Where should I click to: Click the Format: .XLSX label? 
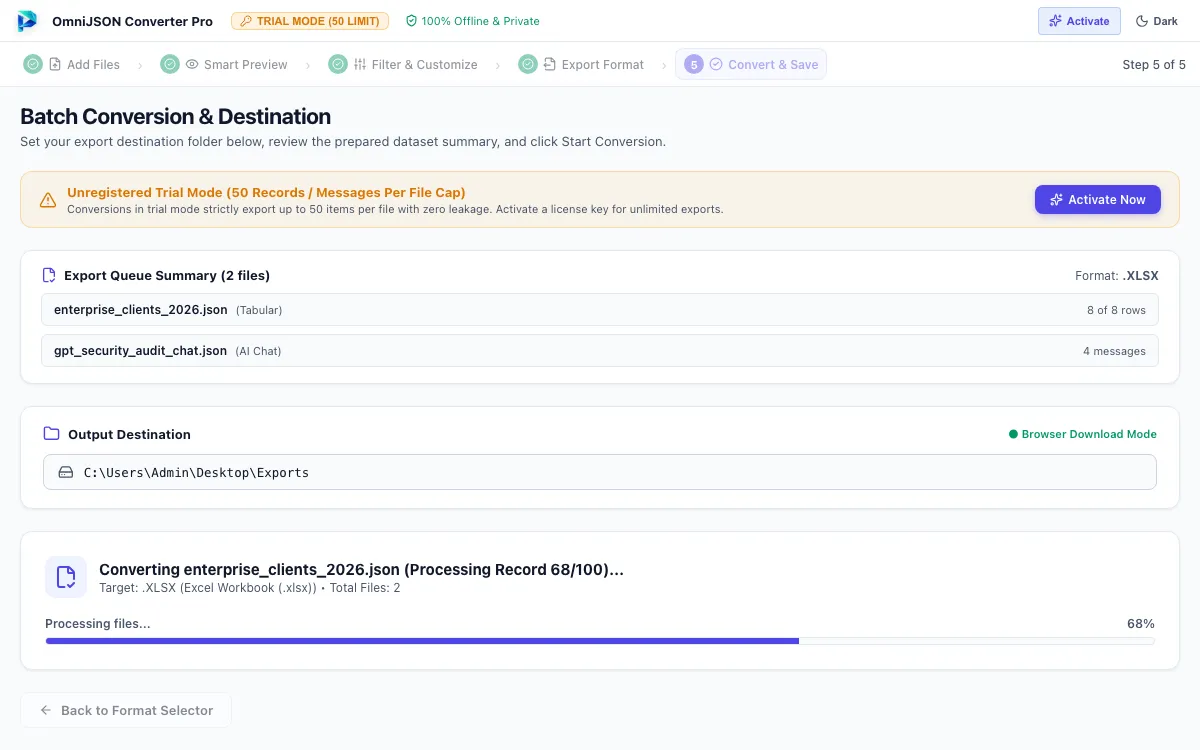(1117, 276)
